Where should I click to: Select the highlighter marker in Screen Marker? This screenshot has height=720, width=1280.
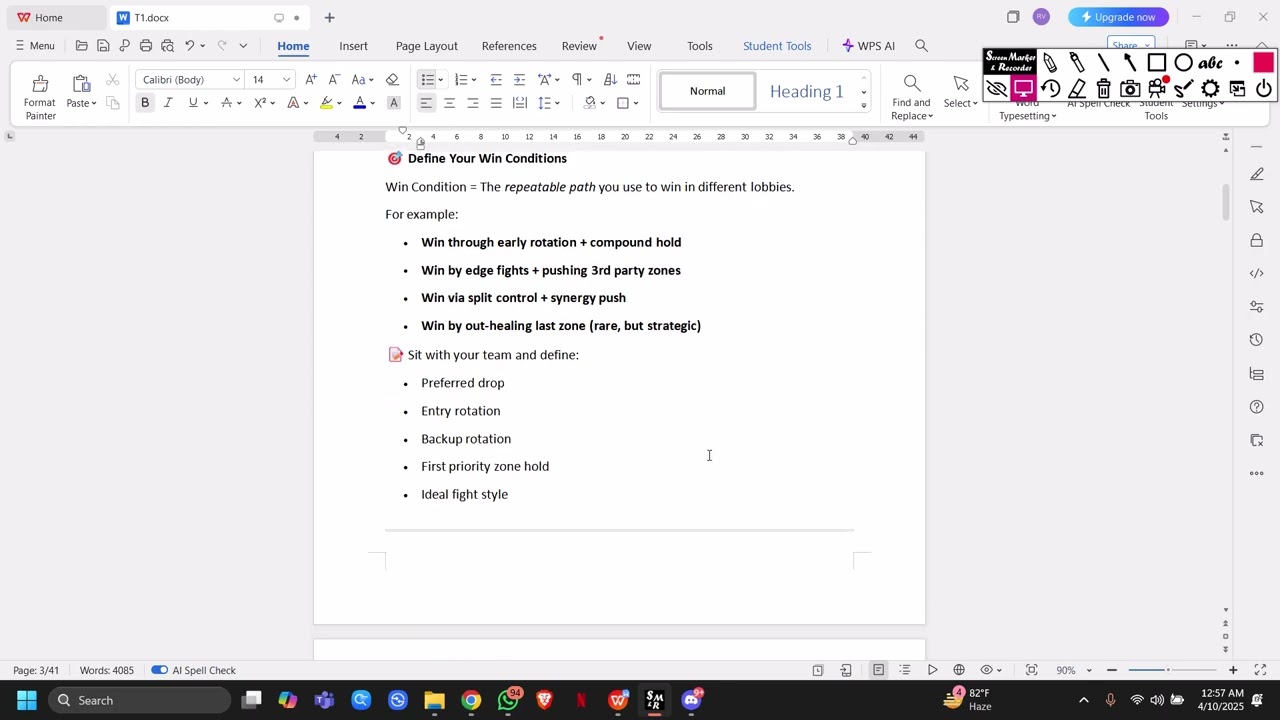(x=1076, y=63)
